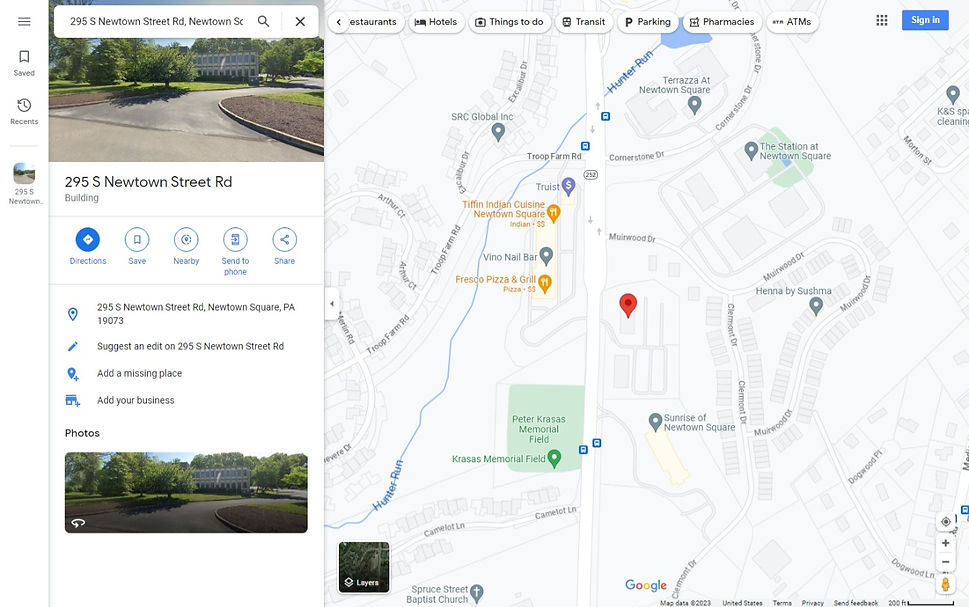Select the Hotels category chip
969x607 pixels.
436,22
